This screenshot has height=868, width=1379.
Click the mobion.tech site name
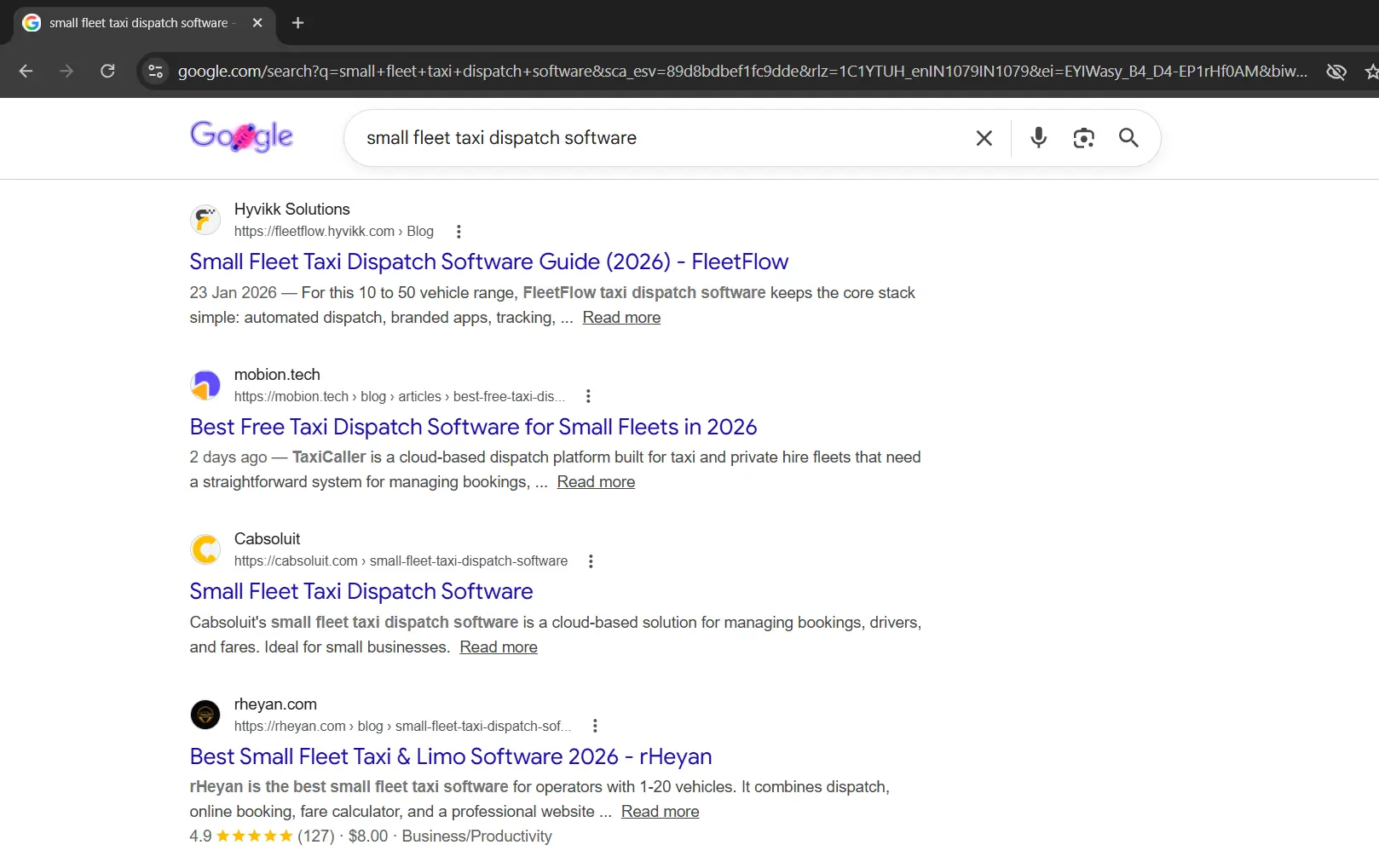(x=277, y=375)
